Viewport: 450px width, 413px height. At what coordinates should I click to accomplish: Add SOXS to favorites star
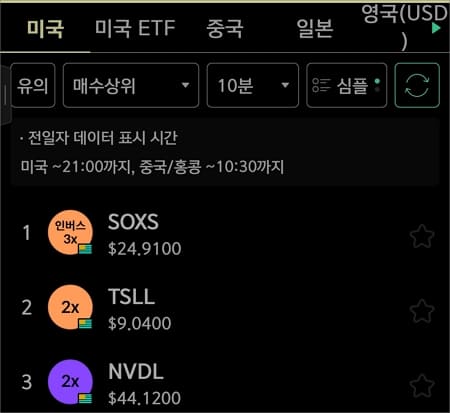(422, 236)
